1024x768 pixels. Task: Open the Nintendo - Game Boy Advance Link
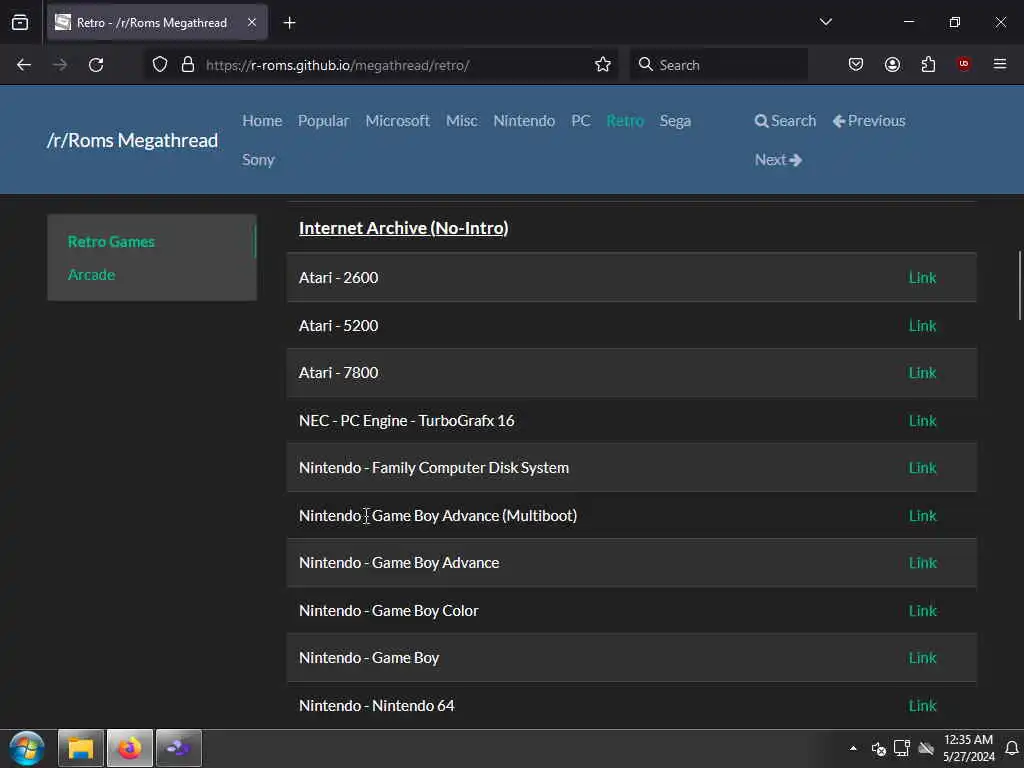tap(922, 563)
